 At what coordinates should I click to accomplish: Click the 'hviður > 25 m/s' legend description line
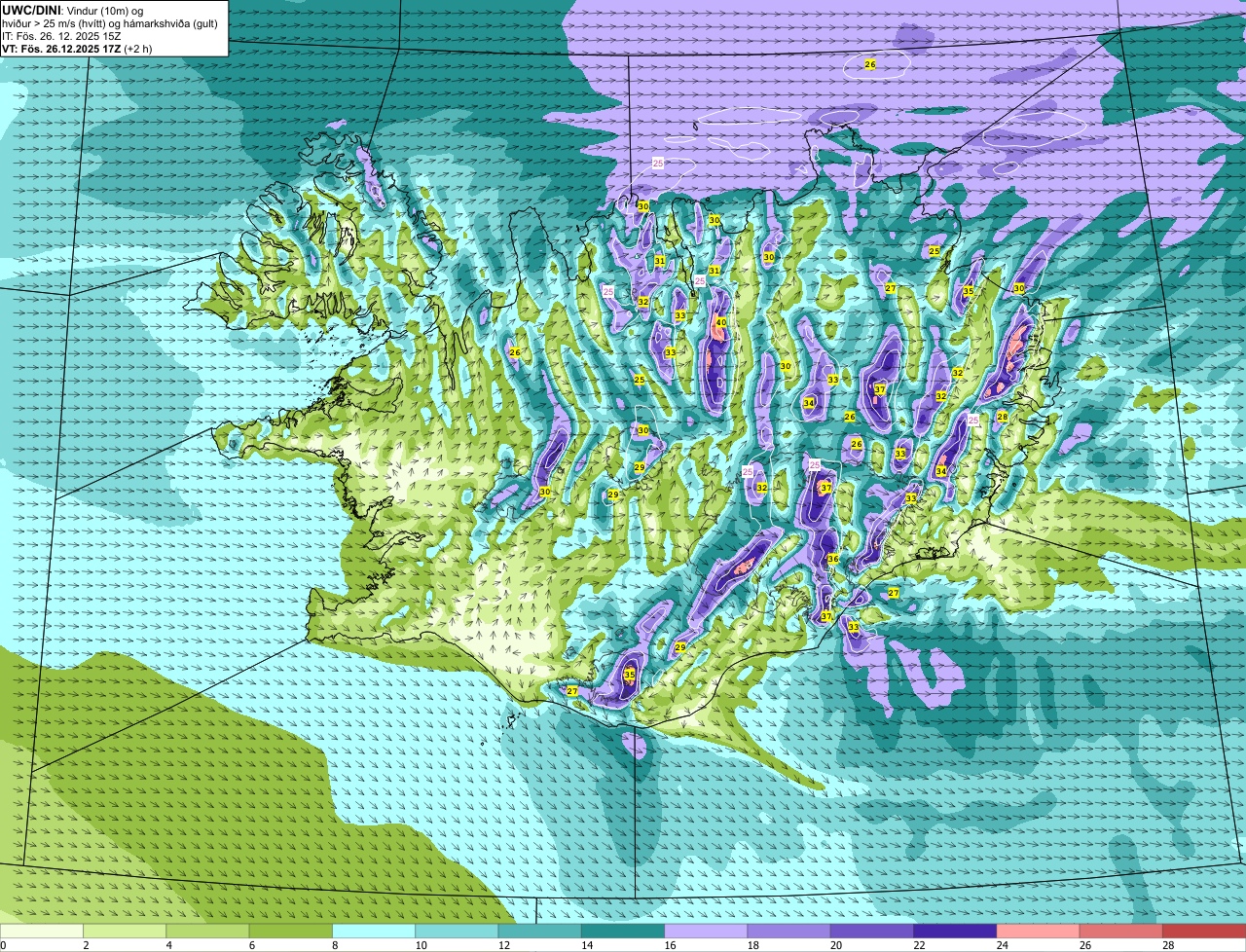(109, 23)
